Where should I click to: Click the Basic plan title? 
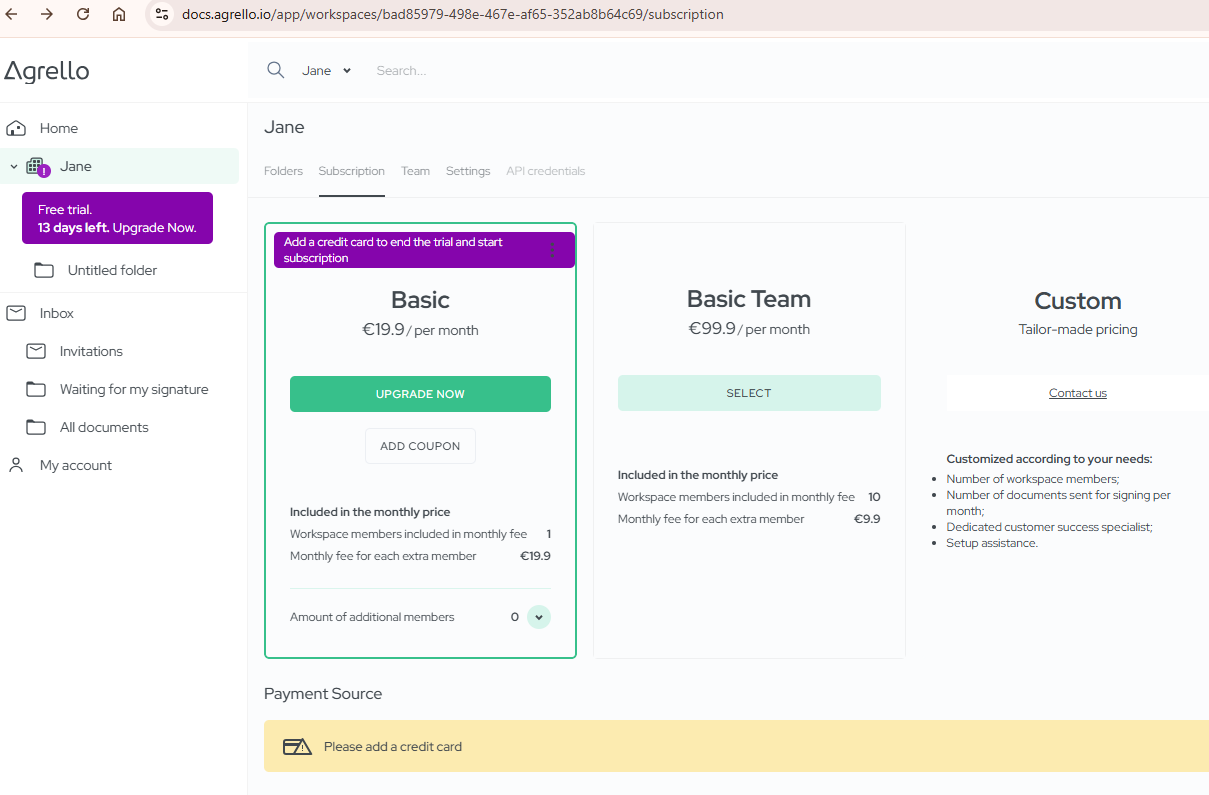pos(420,300)
